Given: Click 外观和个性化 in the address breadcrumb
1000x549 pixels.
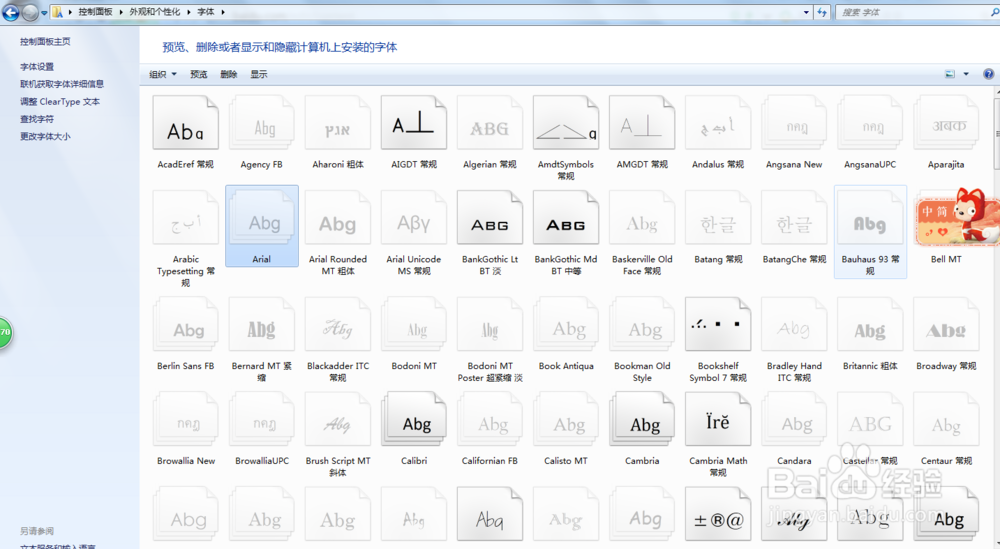Looking at the screenshot, I should (155, 12).
